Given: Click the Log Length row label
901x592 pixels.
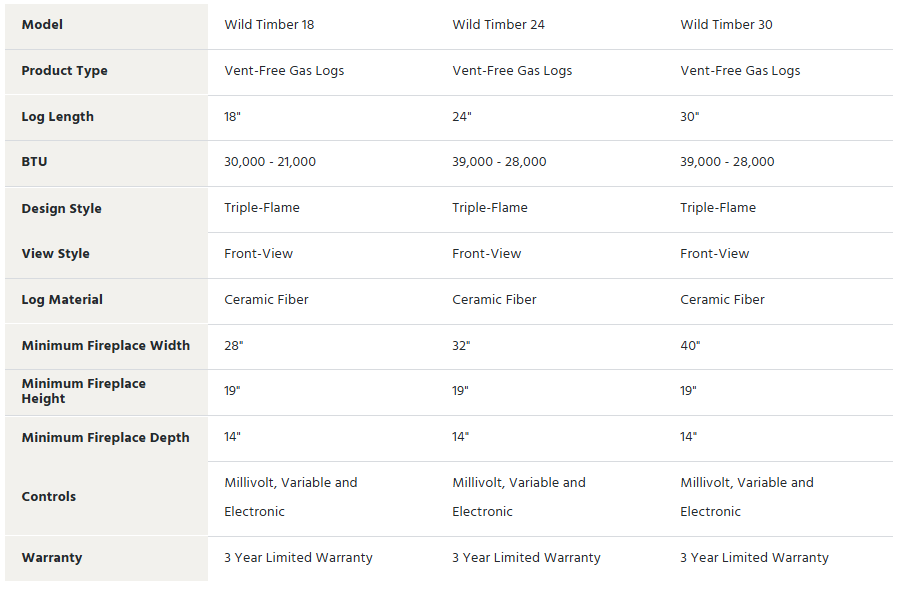Looking at the screenshot, I should [x=57, y=117].
